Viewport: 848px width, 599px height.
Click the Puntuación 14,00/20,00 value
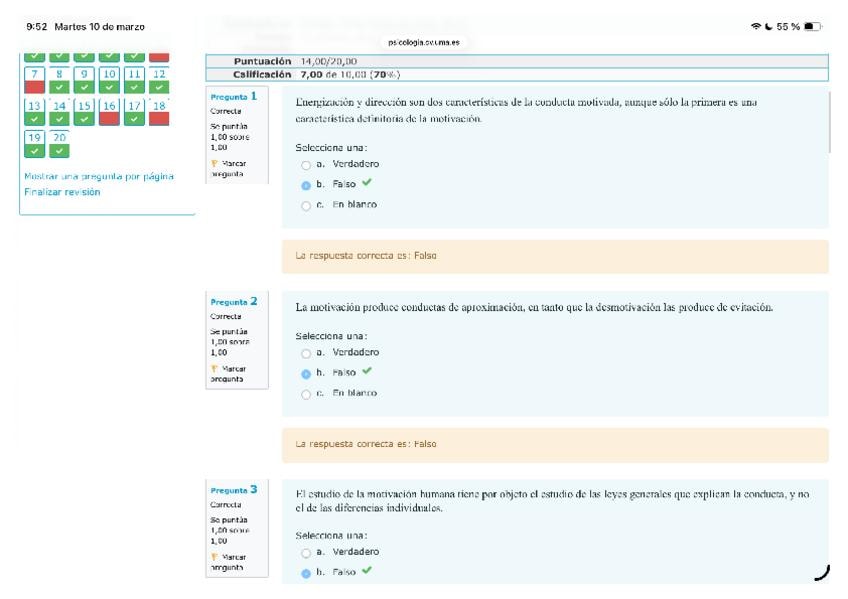coord(329,61)
